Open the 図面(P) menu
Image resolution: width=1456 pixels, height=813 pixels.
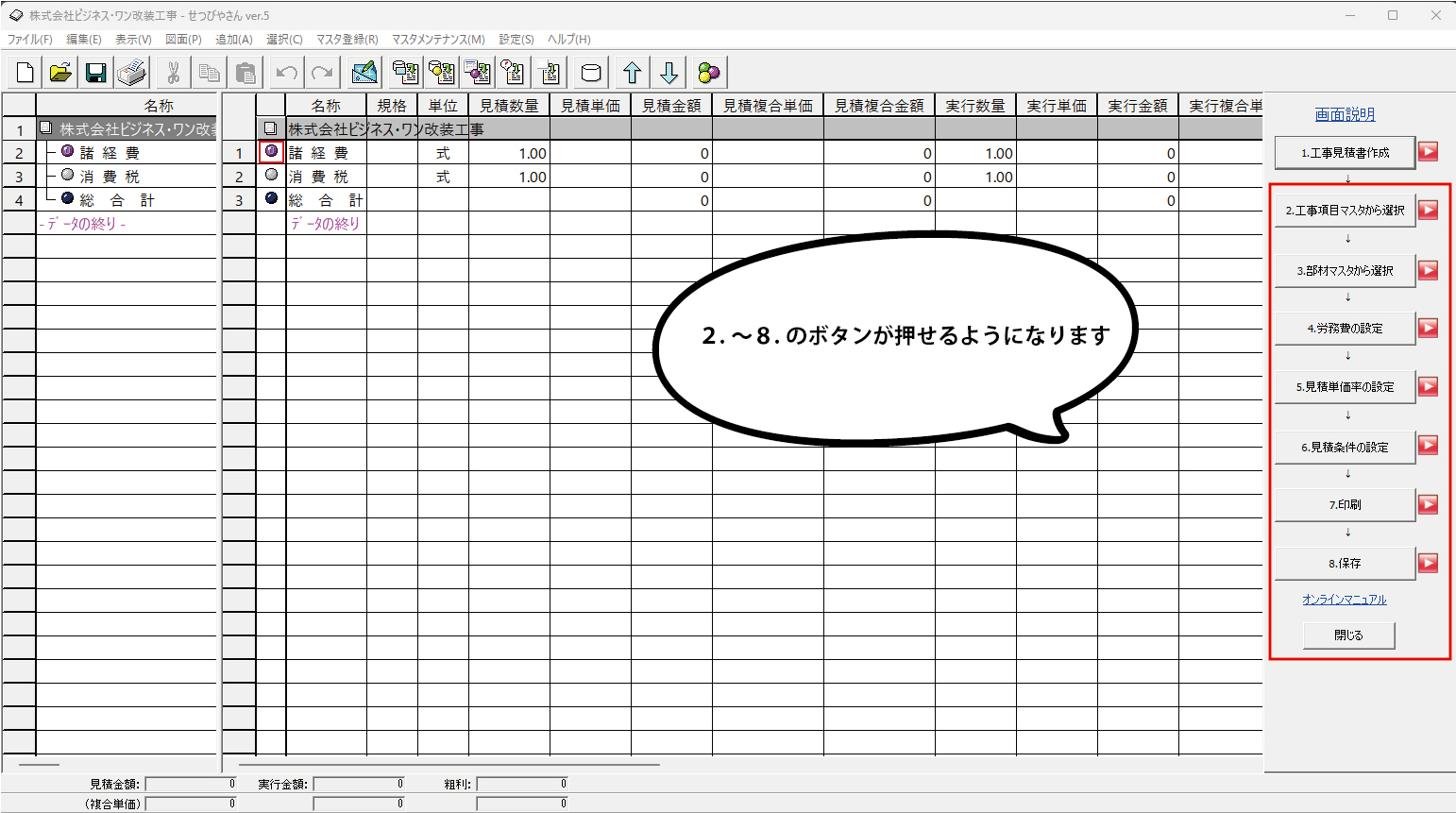[x=183, y=40]
